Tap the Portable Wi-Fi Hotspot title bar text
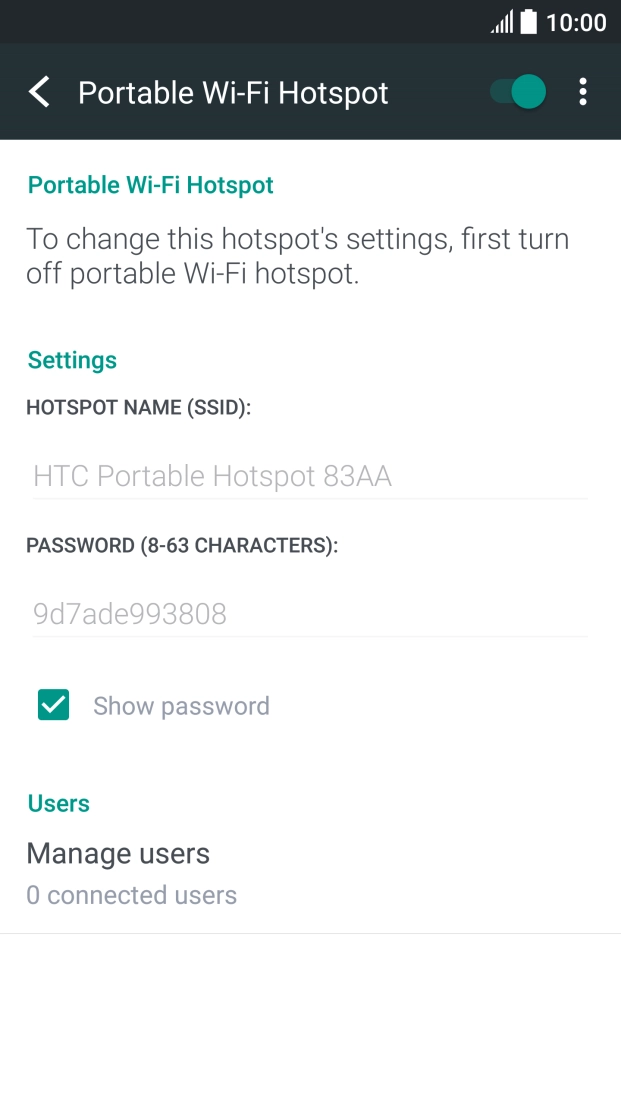The image size is (621, 1104). pos(233,92)
